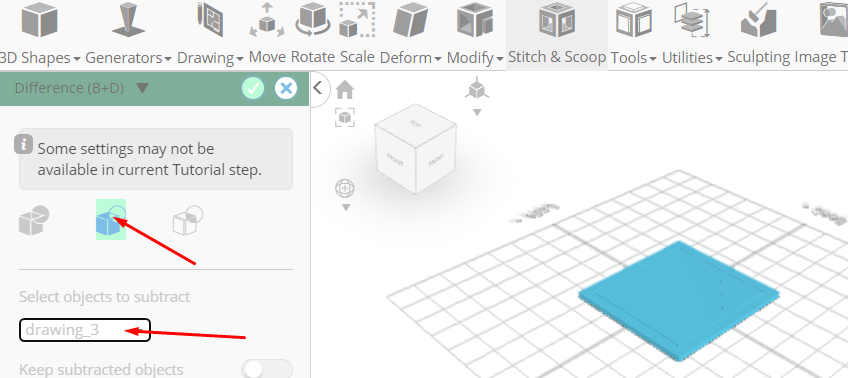
Task: Click the TOP face of view cube
Action: (415, 124)
